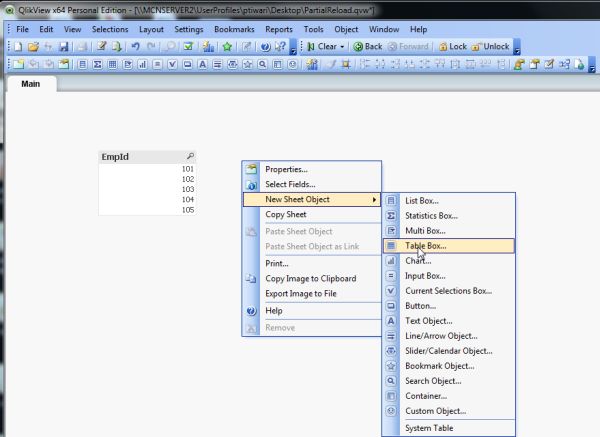Click the Create Button toolbar icon
This screenshot has height=437, width=600.
(187, 65)
